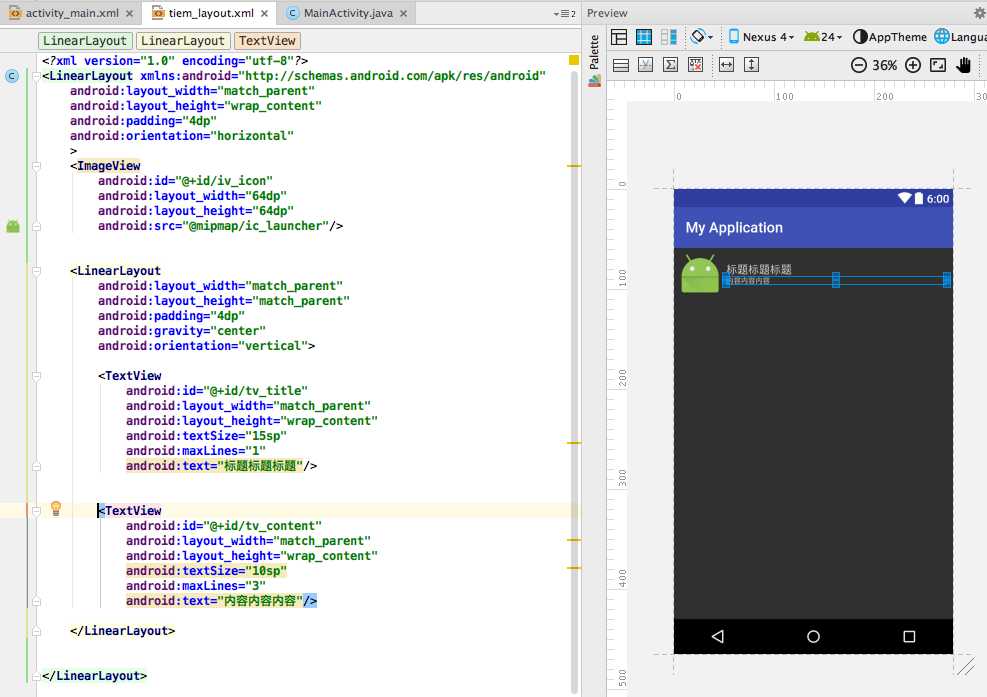987x697 pixels.
Task: Click the yellow inspection status indicator
Action: [574, 60]
